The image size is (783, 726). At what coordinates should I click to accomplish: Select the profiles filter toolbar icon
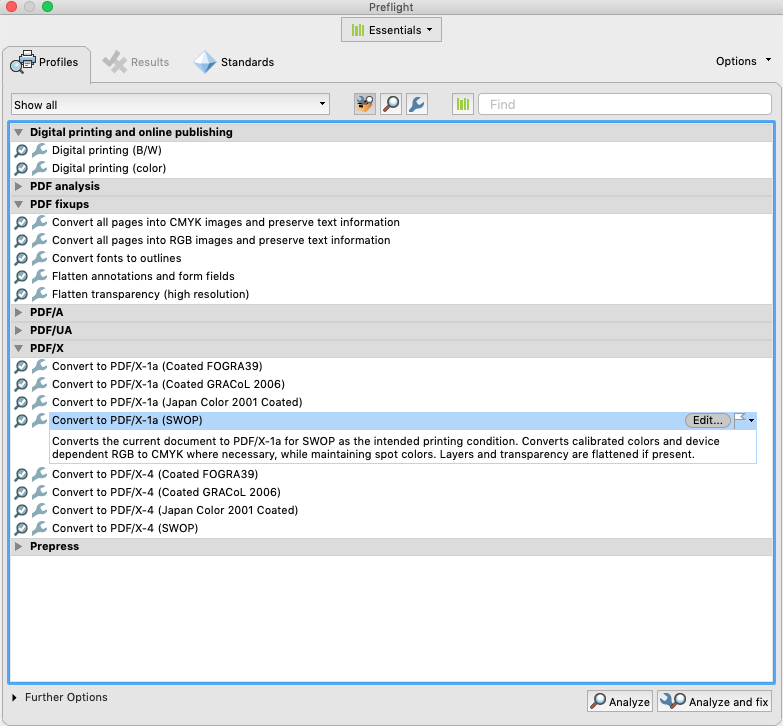pyautogui.click(x=365, y=104)
